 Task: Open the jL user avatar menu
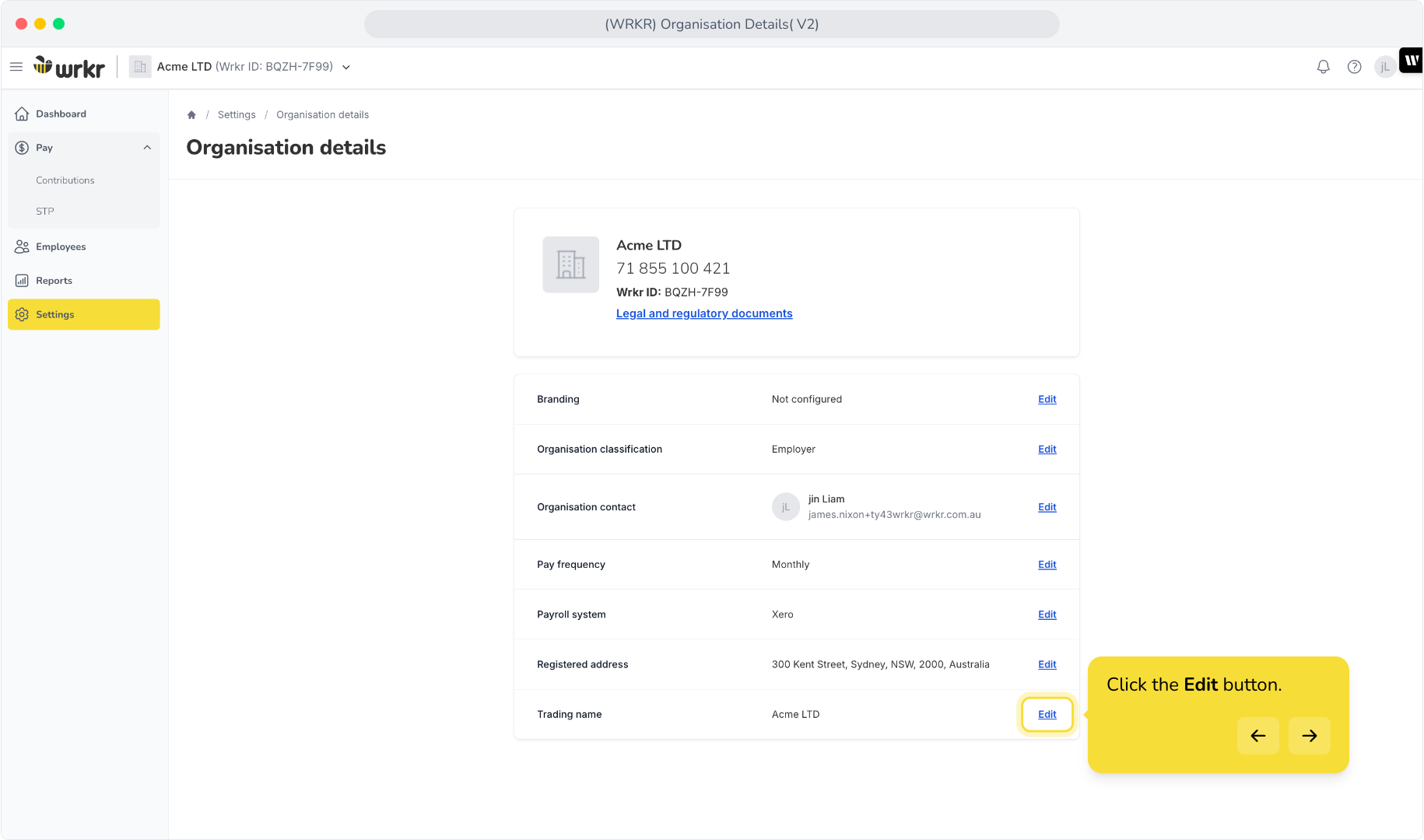point(1385,67)
